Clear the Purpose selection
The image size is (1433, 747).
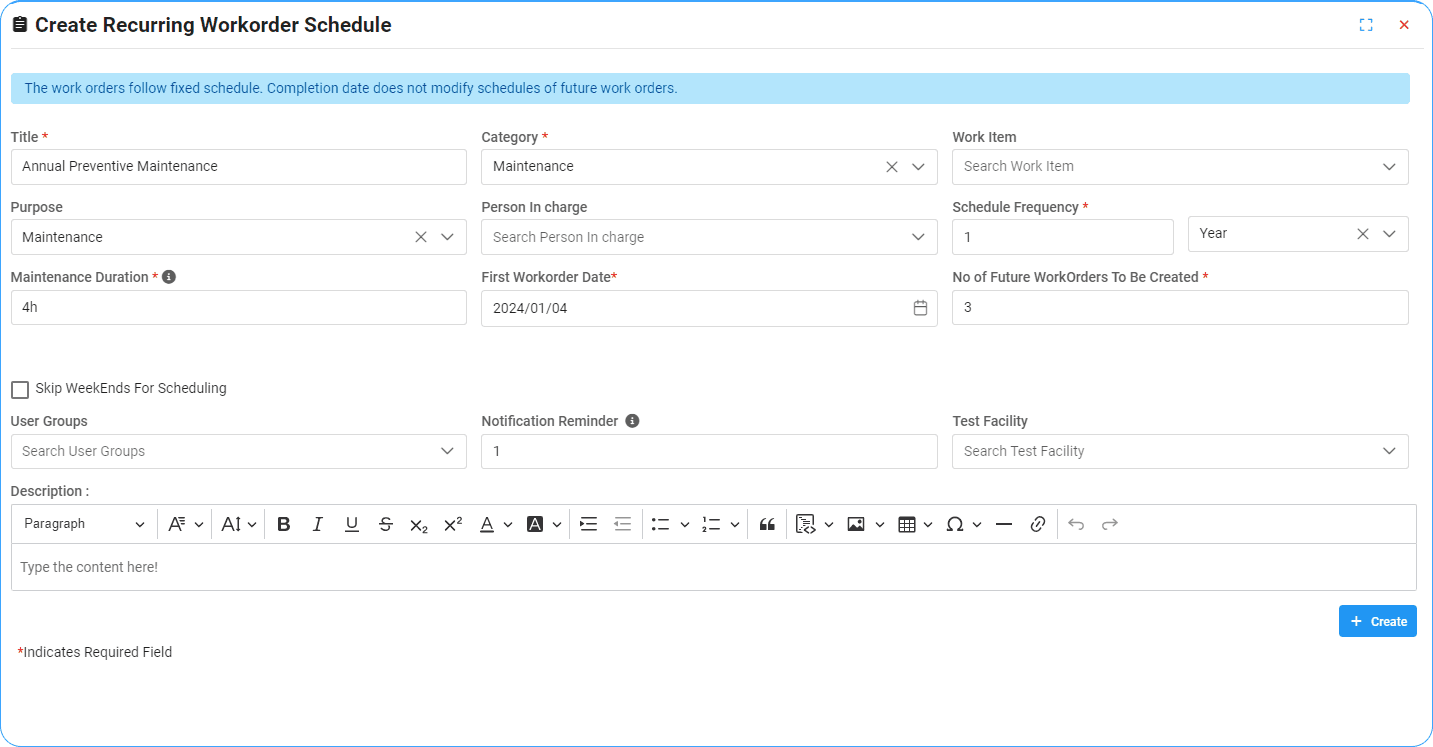pos(421,237)
